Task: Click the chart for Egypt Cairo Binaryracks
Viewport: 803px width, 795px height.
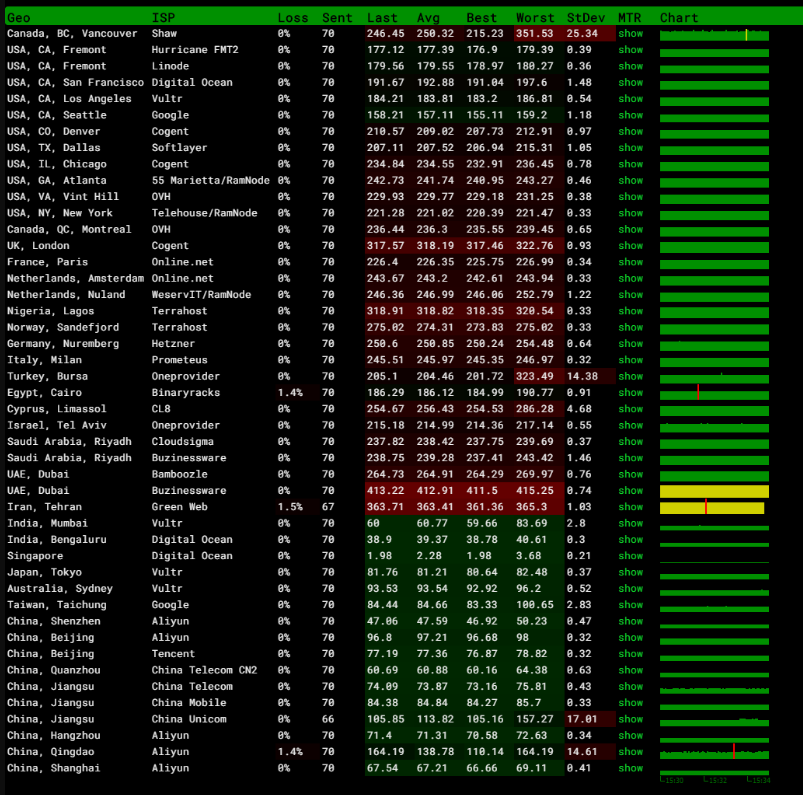Action: point(714,394)
